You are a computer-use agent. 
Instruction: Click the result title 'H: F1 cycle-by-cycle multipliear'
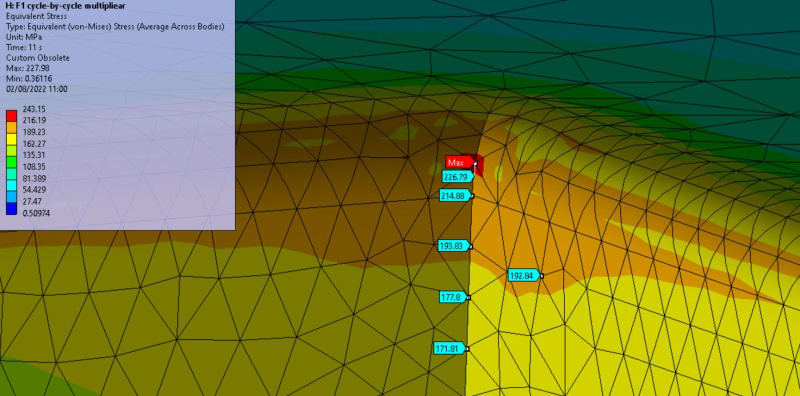point(65,6)
